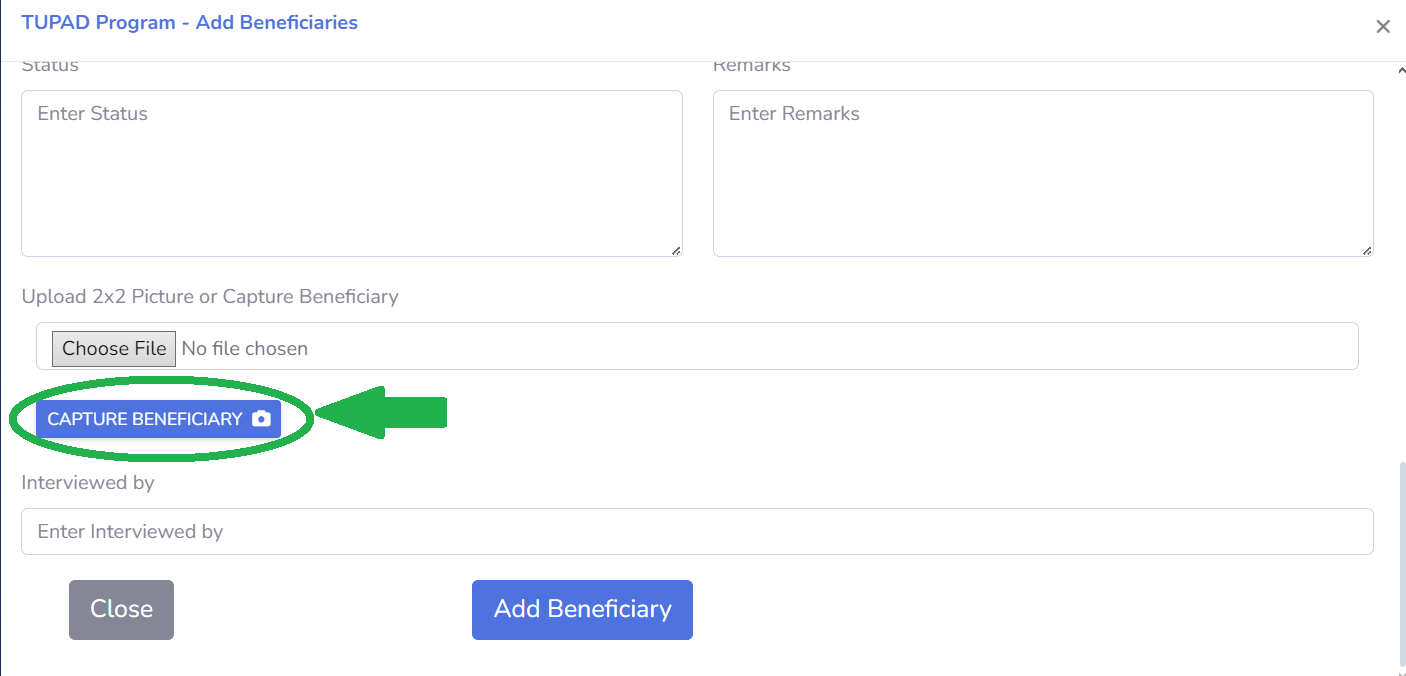Focus the Enter Status text area

(352, 174)
